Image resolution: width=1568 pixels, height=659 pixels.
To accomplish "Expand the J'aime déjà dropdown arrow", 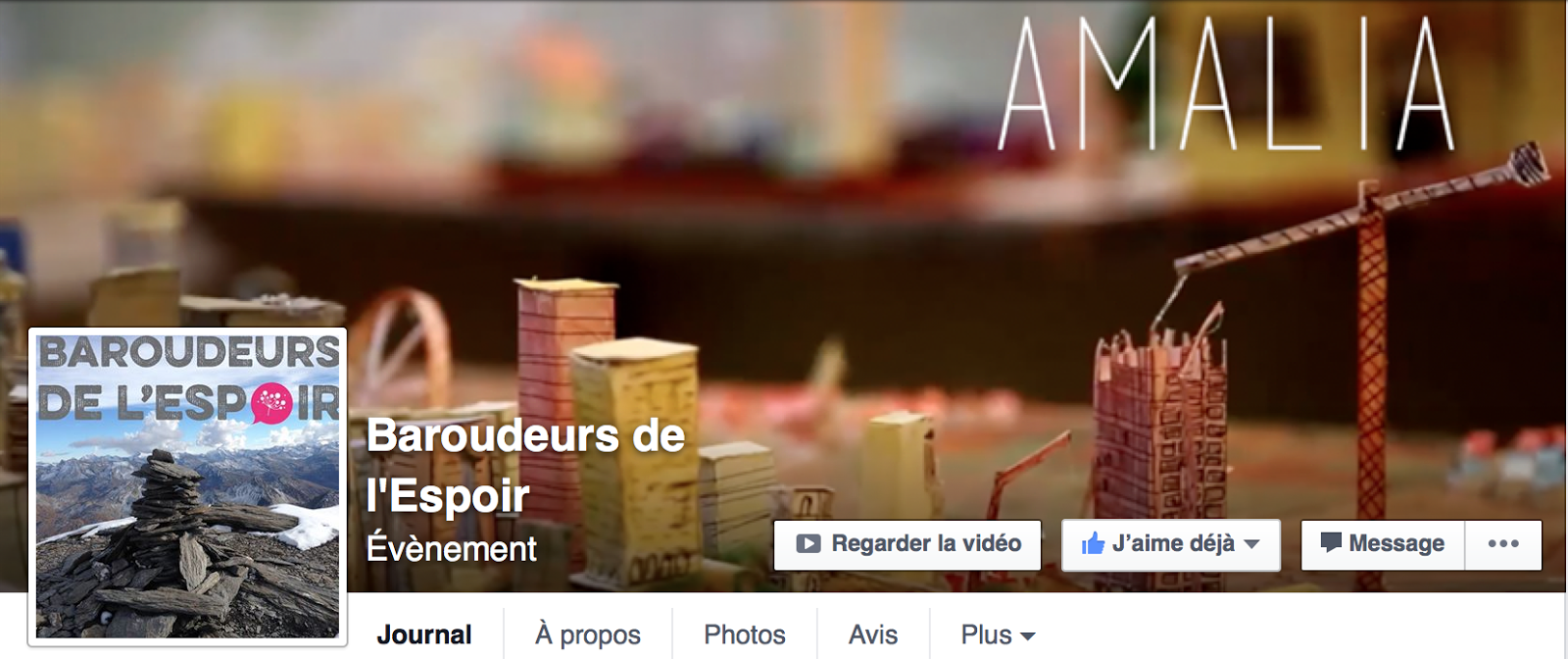I will tap(1251, 544).
